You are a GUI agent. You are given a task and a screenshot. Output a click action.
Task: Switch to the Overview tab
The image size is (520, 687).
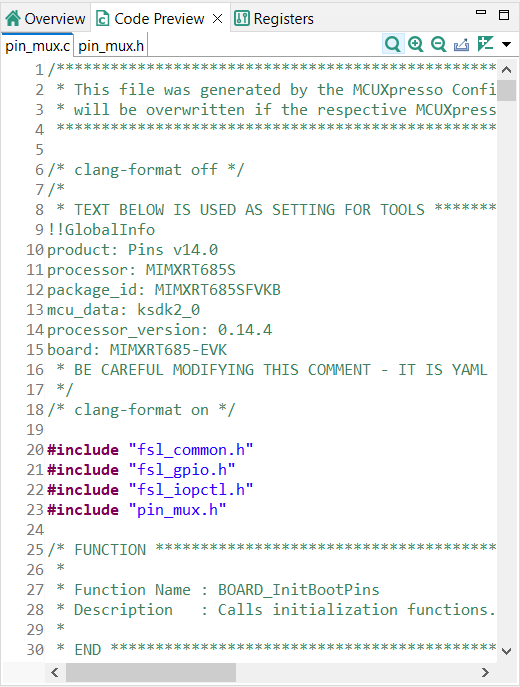[x=45, y=18]
